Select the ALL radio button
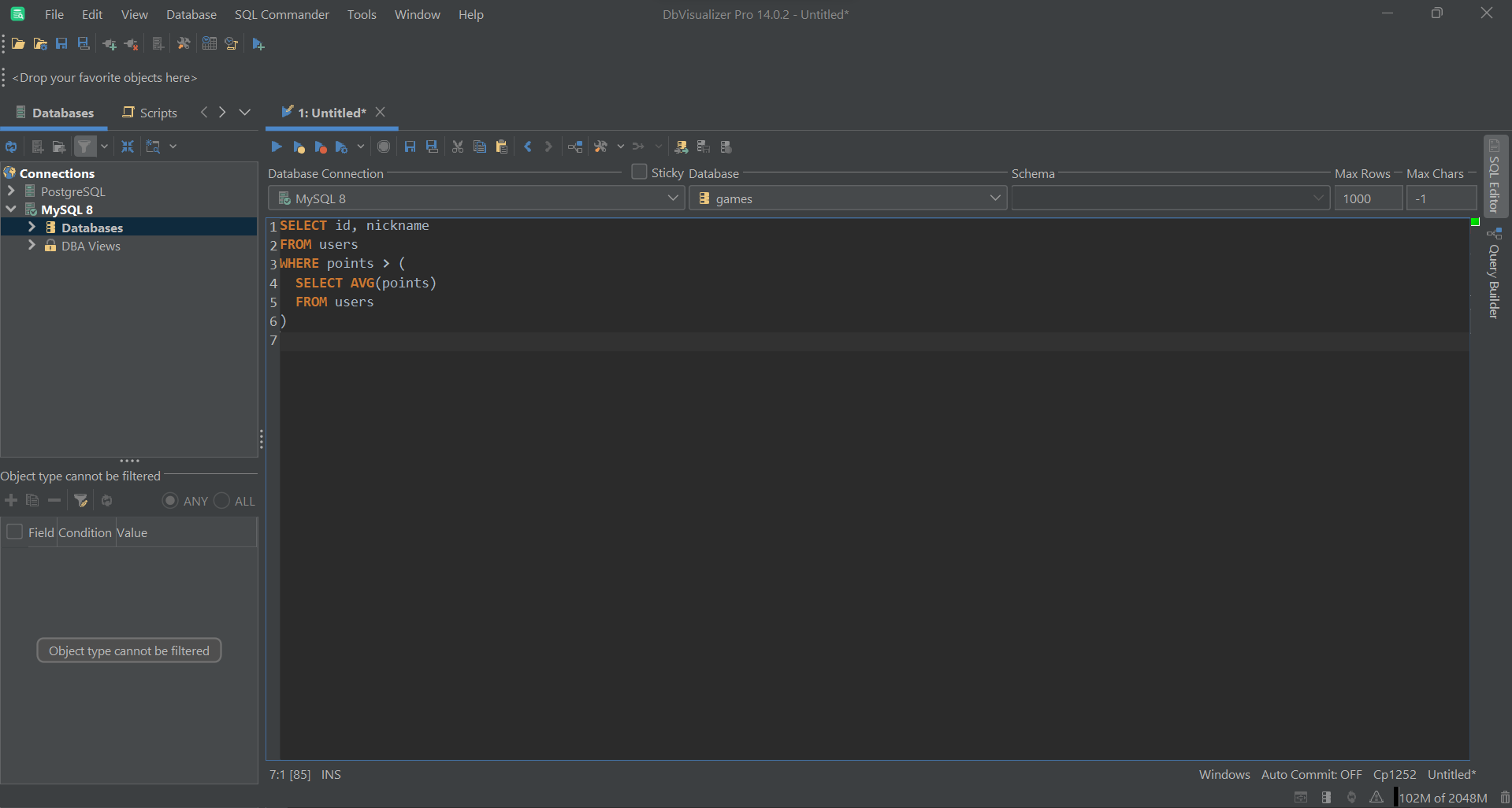 [221, 501]
